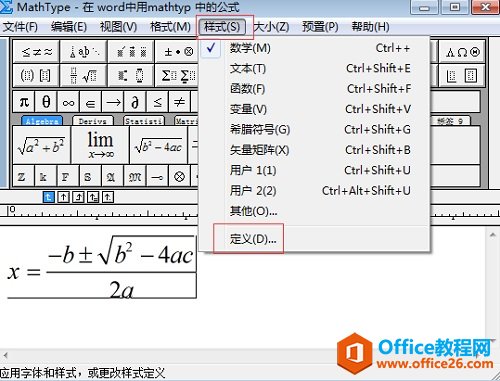Insert the square root of b²−4ac expression
Viewport: 500px width, 381px height.
point(159,145)
